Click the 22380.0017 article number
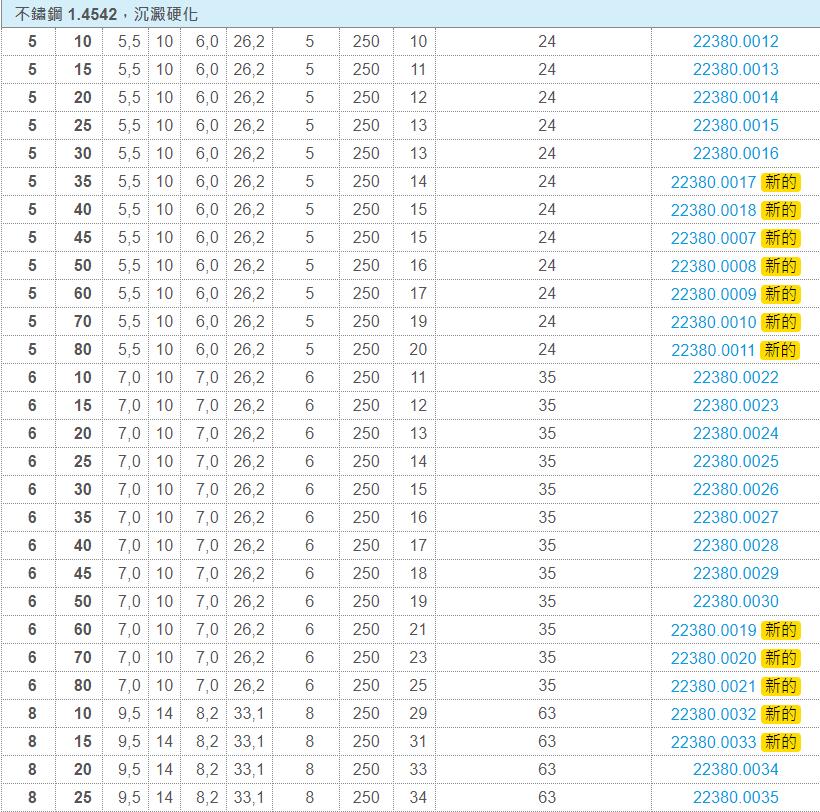820x812 pixels. coord(713,182)
